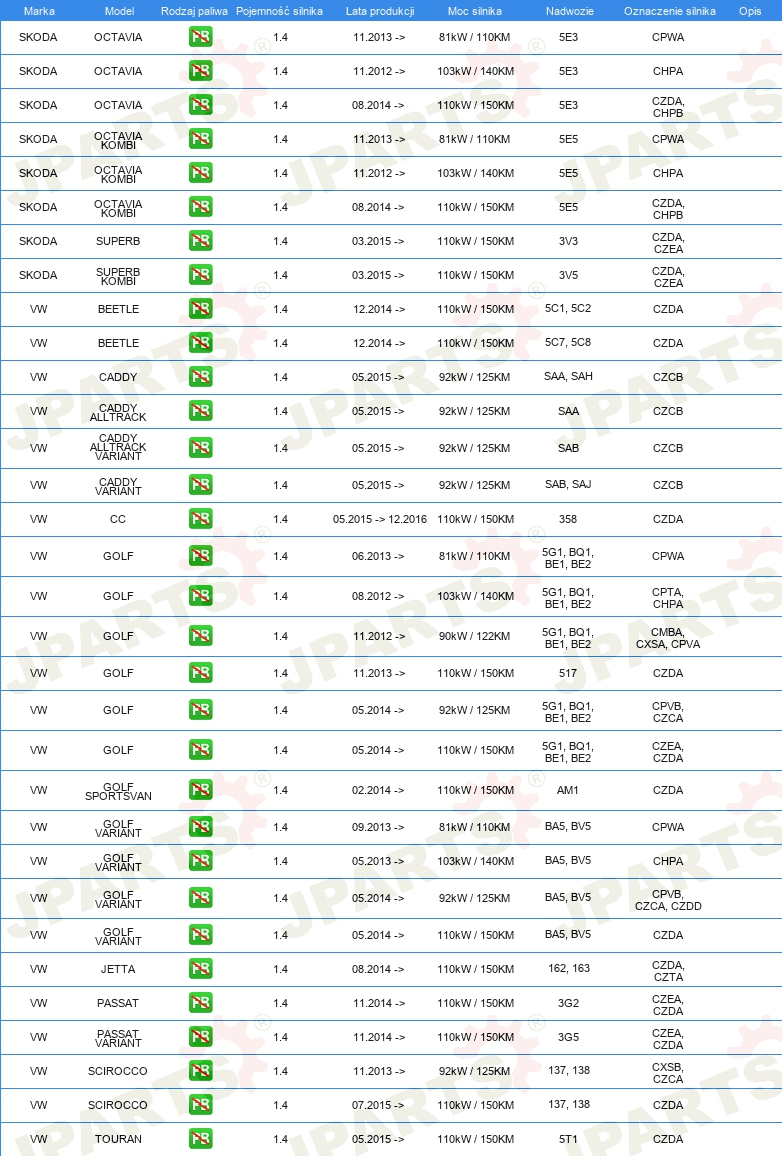Image resolution: width=782 pixels, height=1156 pixels.
Task: Click the Oznaczenie silnika column header
Action: (670, 11)
